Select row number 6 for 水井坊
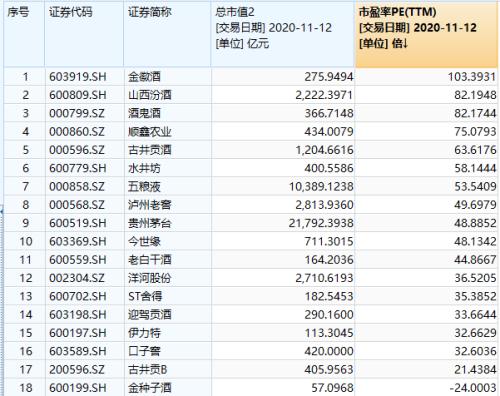 (x=24, y=168)
